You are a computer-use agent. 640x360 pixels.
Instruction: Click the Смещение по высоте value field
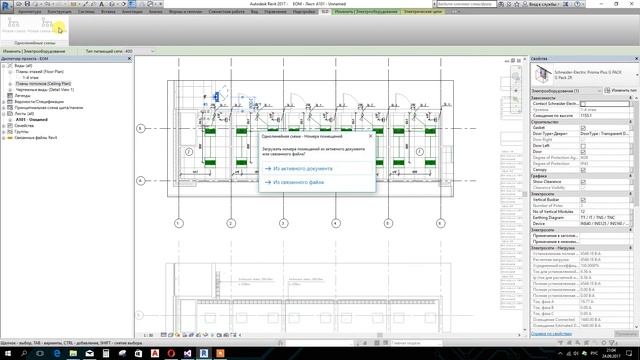pyautogui.click(x=604, y=116)
